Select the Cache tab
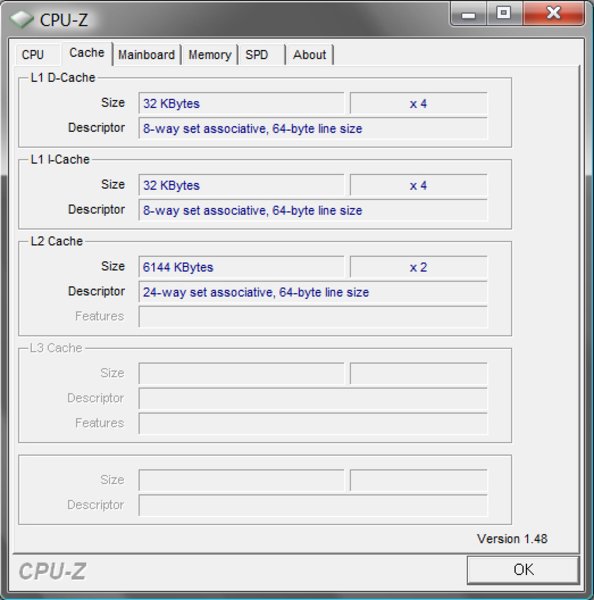This screenshot has width=594, height=600. 87,53
